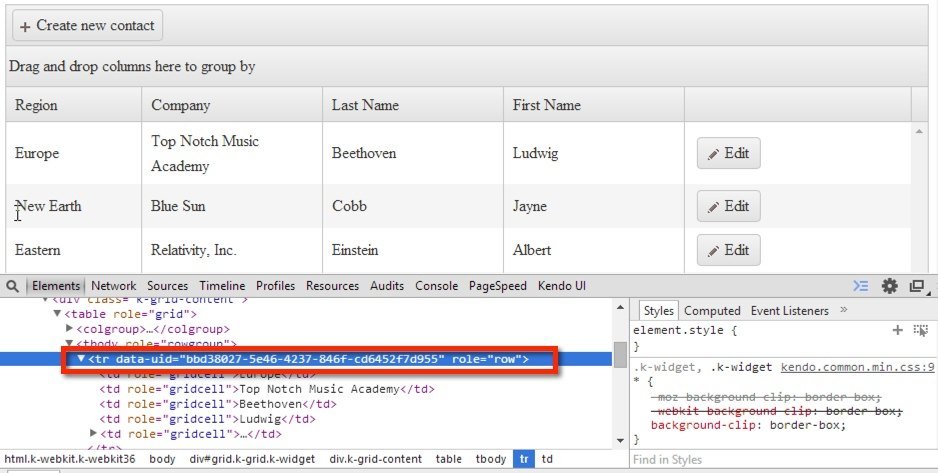Click the Create new contact button
The image size is (938, 473).
87,26
